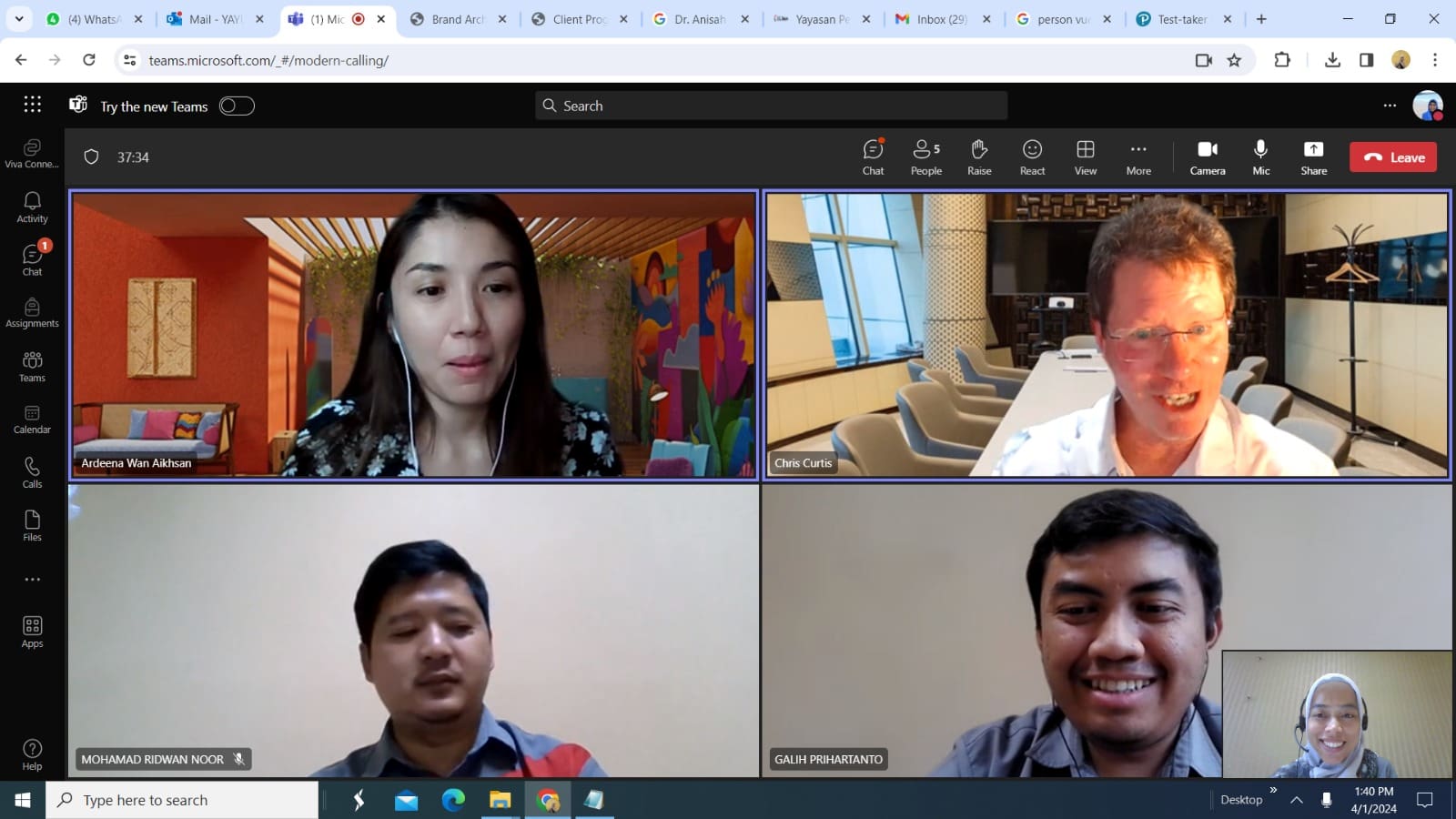Open Calls in the left sidebar
The width and height of the screenshot is (1456, 819).
(32, 472)
